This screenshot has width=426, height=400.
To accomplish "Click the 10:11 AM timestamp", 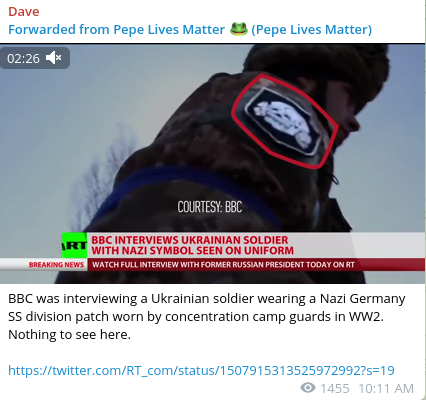I will pyautogui.click(x=386, y=388).
